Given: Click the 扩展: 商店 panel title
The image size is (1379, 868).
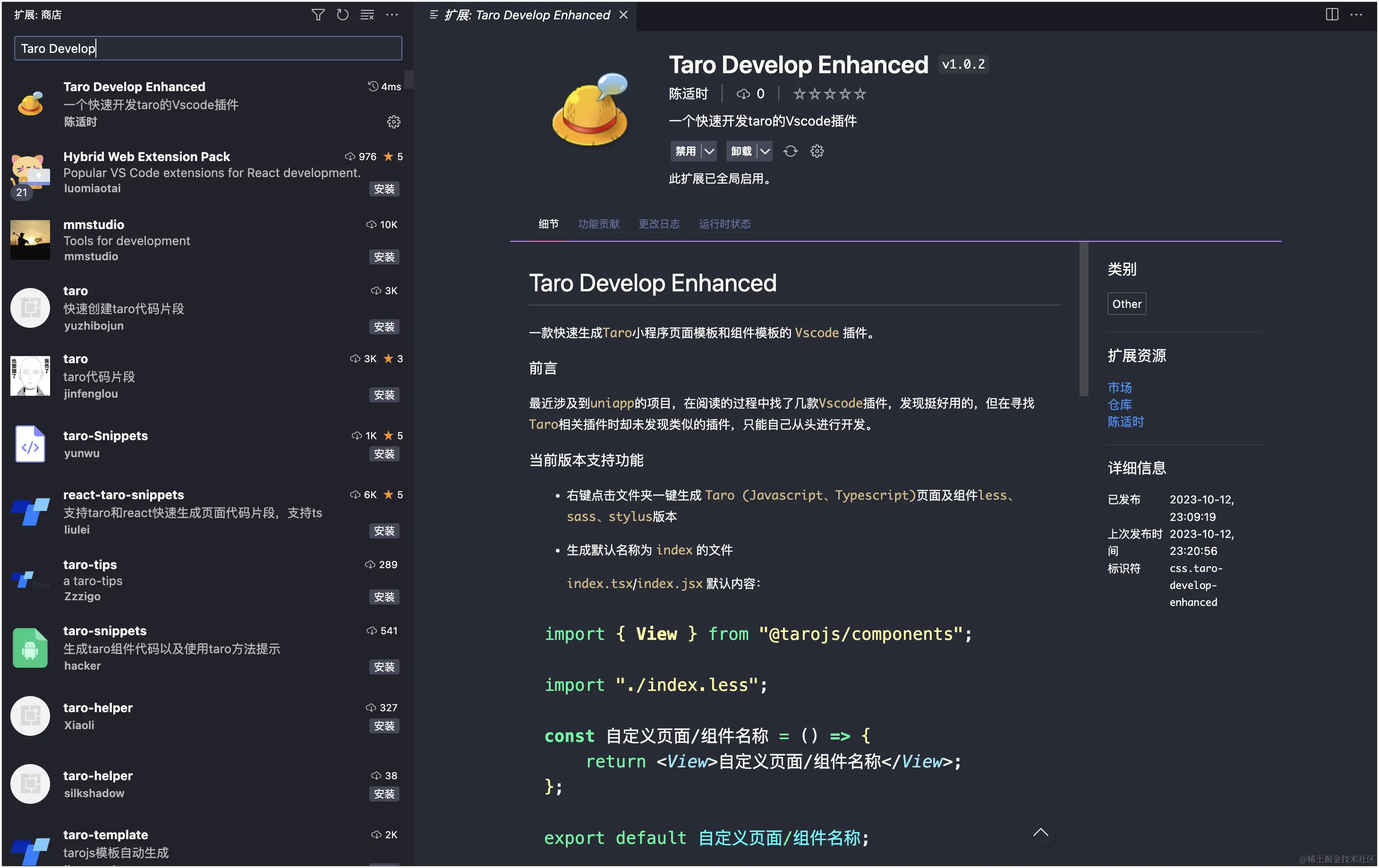Looking at the screenshot, I should click(x=38, y=15).
